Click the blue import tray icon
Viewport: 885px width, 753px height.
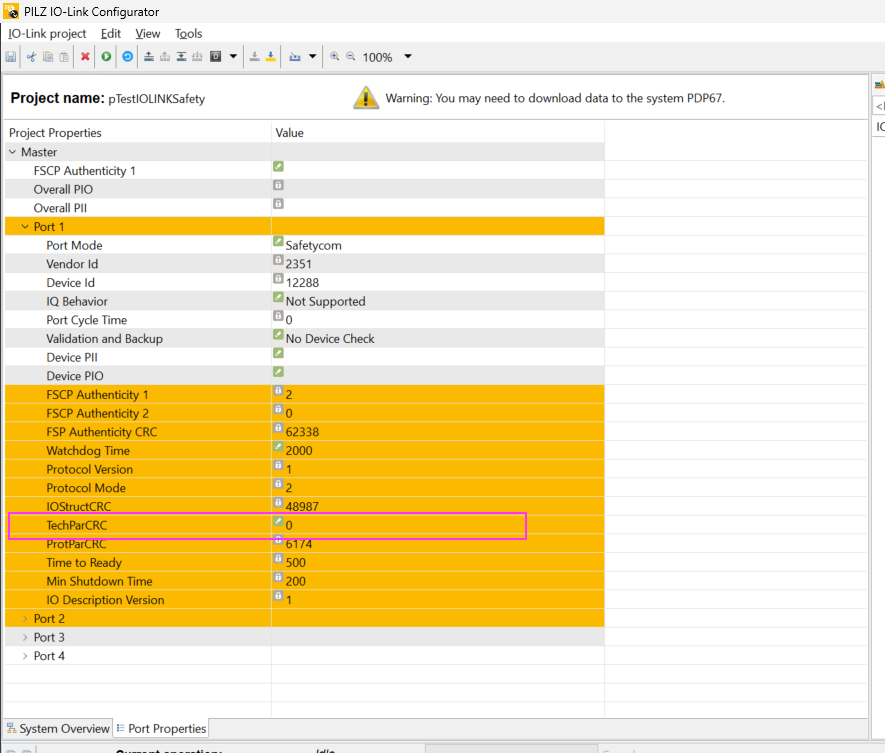point(295,56)
